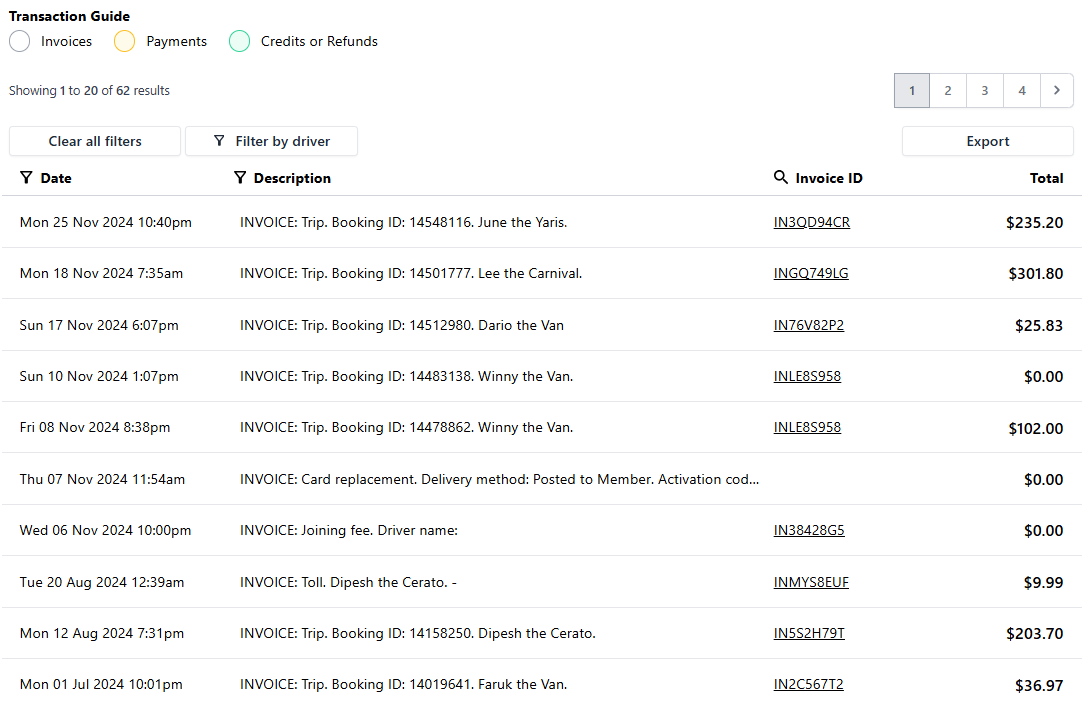The height and width of the screenshot is (702, 1084).
Task: Click the Payments legend circle
Action: pos(124,41)
